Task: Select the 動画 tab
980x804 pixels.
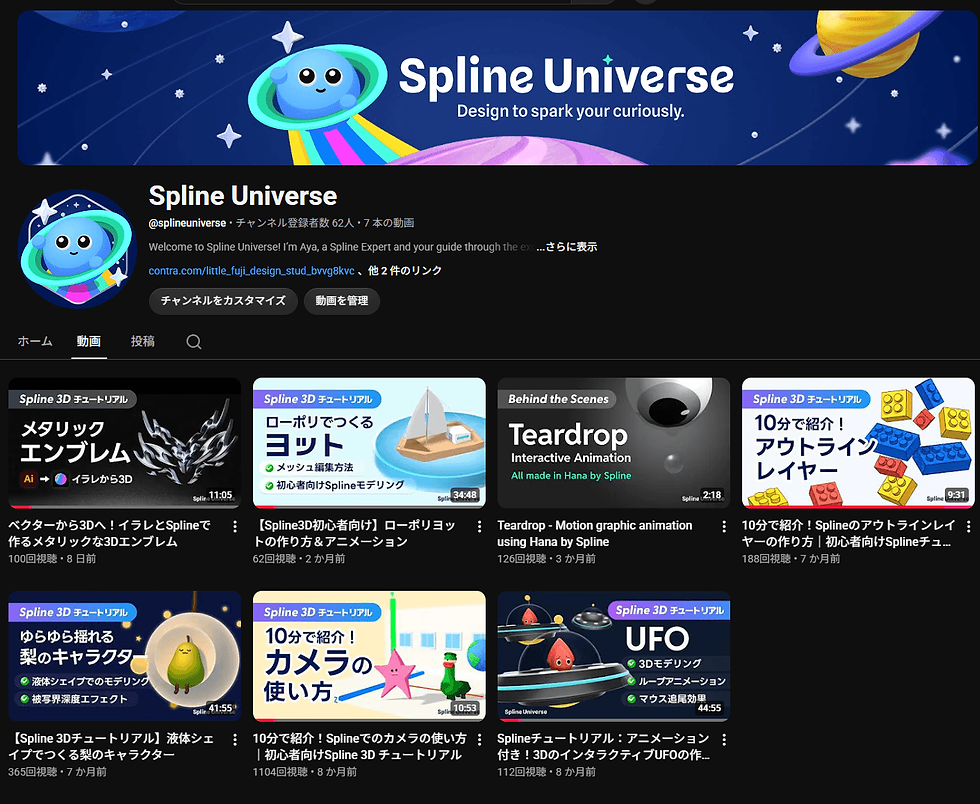Action: (x=89, y=341)
